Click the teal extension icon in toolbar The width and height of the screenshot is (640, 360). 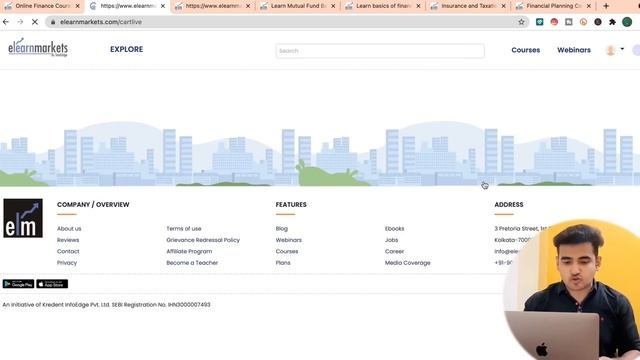click(540, 22)
